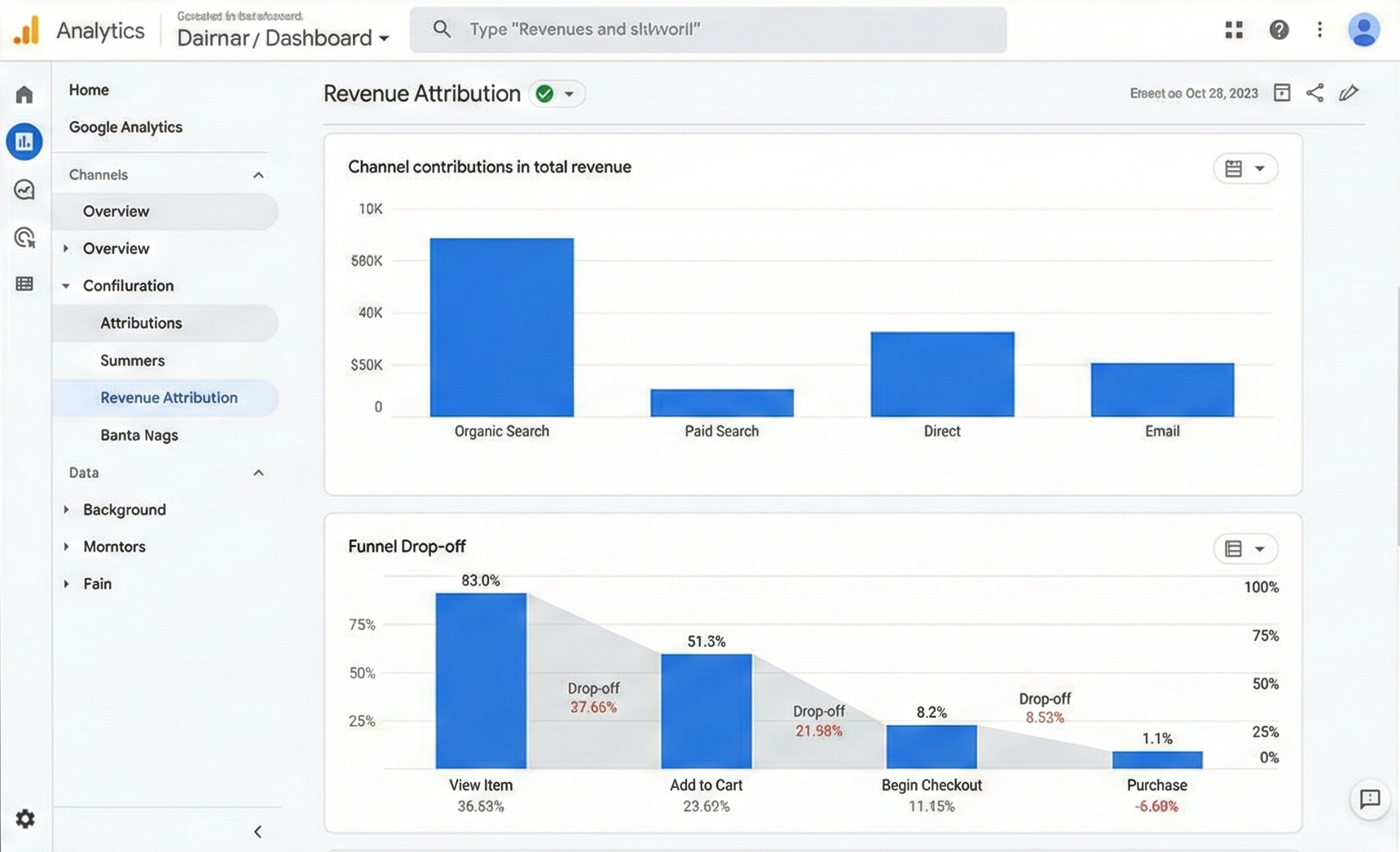Select Revenue Attribution in the sidebar

169,398
